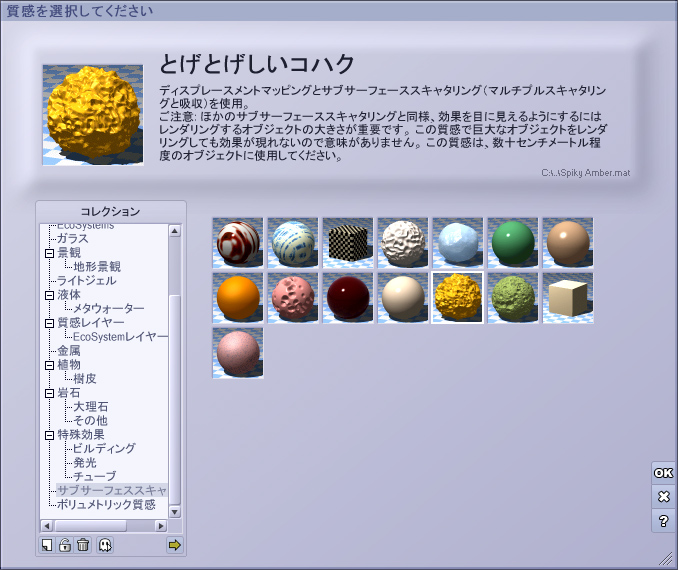Collapse the 液体 tree node
678x570 pixels.
pos(49,295)
